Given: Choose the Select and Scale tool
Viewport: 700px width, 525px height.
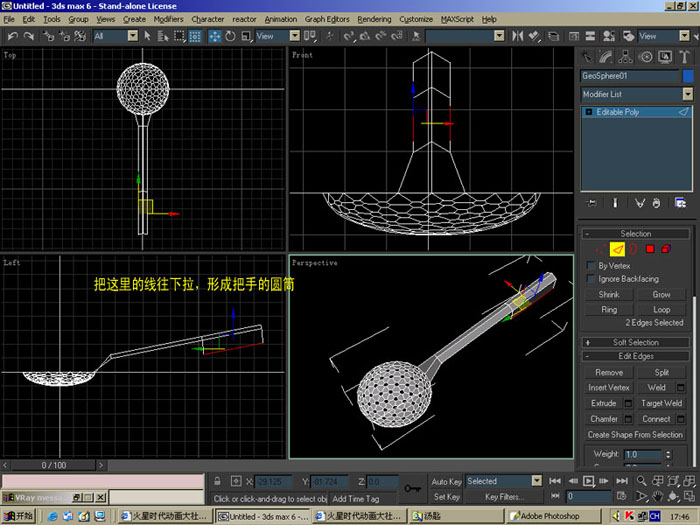Looking at the screenshot, I should 246,36.
